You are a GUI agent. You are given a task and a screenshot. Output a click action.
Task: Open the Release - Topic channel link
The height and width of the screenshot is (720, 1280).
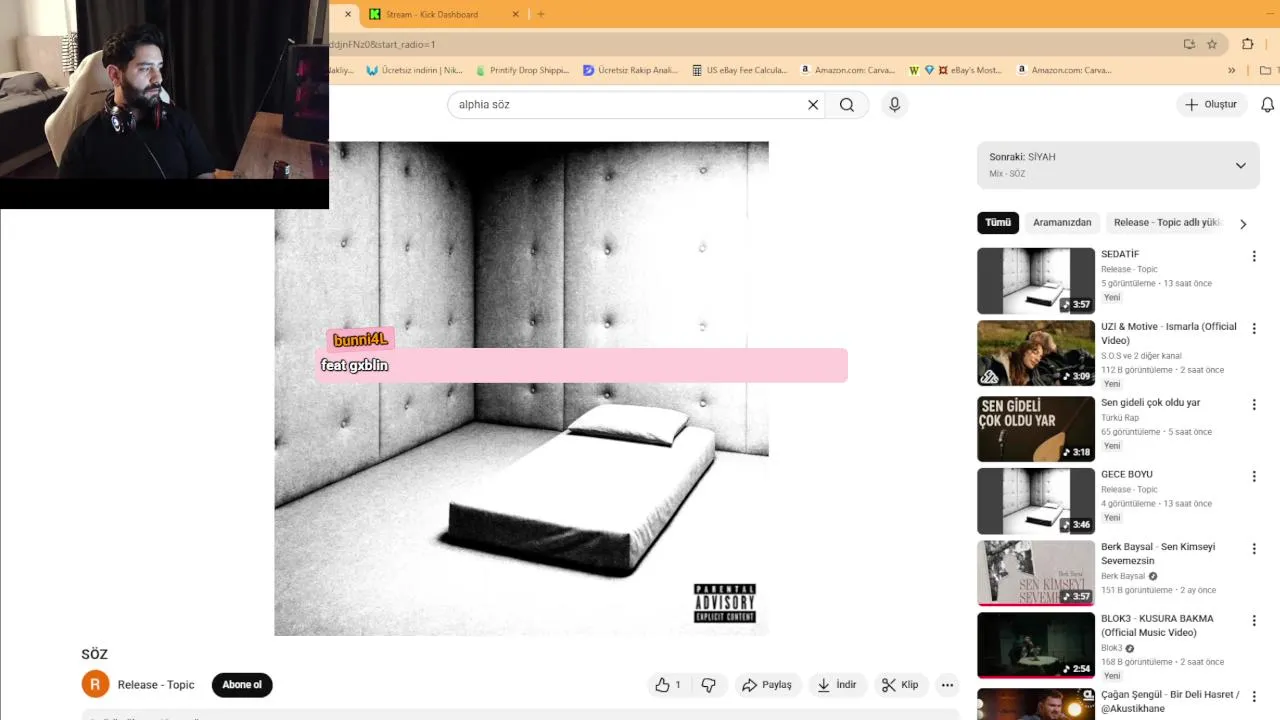coord(156,685)
